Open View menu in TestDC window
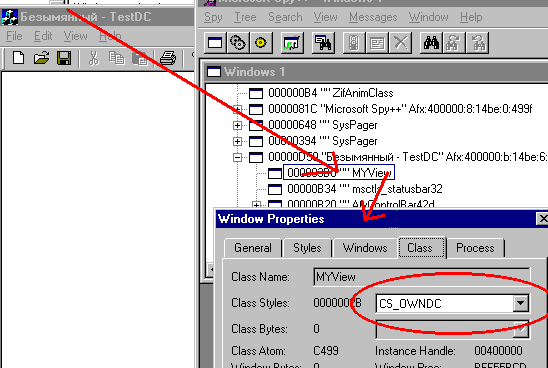 [x=75, y=36]
